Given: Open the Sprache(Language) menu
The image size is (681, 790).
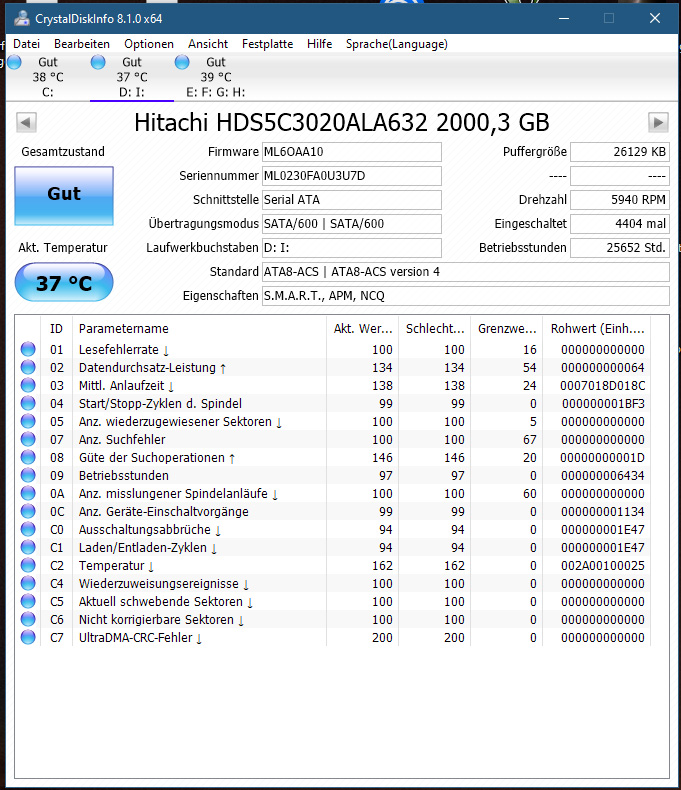Looking at the screenshot, I should pos(396,44).
